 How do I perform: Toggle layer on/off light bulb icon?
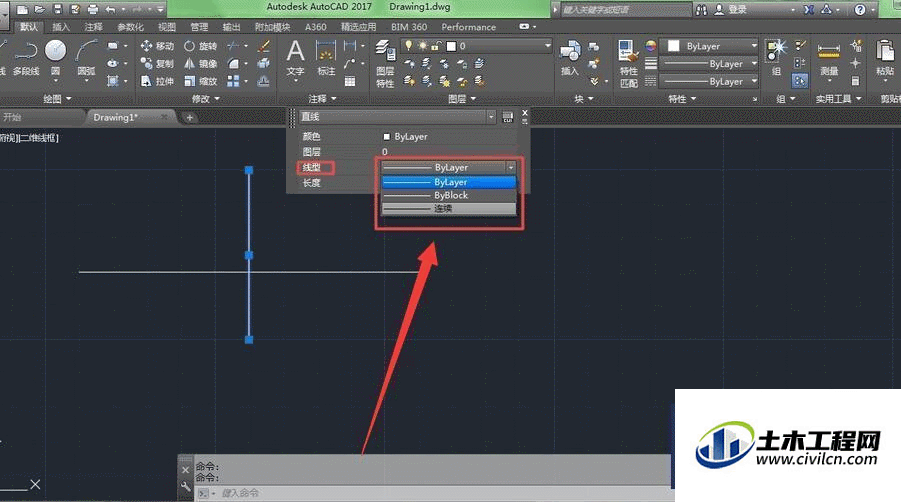(x=409, y=45)
